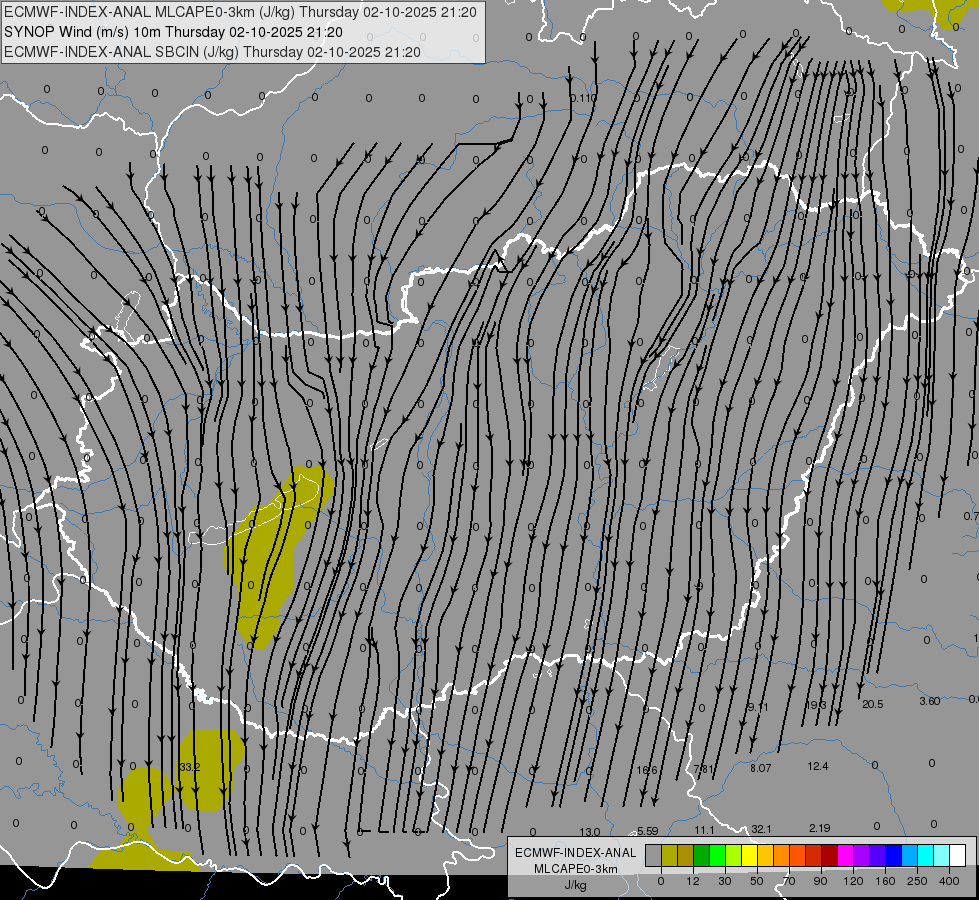Screen dimensions: 979x900
Task: Click the 2.19 value on map
Action: click(820, 828)
